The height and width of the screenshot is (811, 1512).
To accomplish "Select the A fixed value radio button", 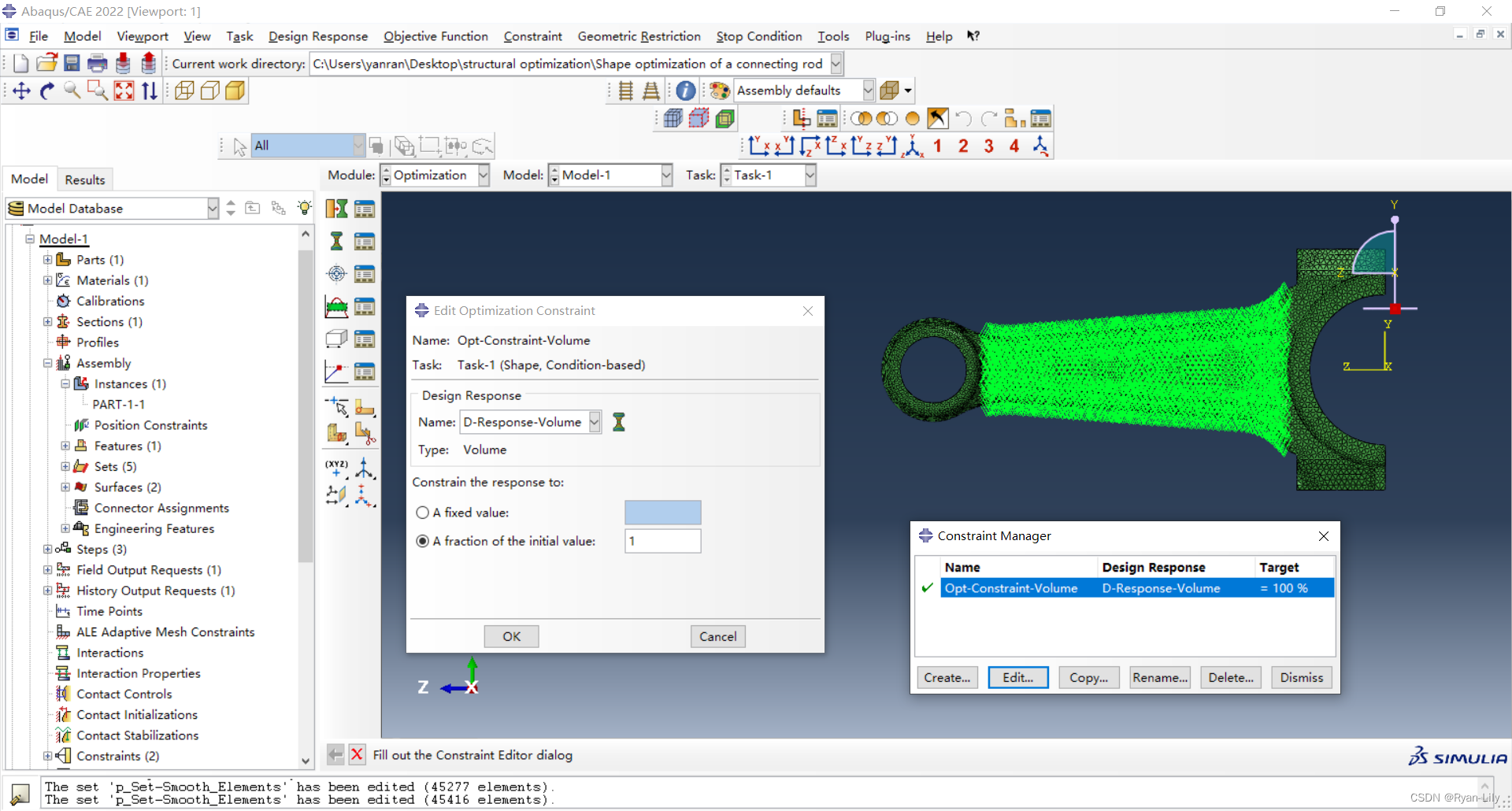I will pyautogui.click(x=422, y=513).
